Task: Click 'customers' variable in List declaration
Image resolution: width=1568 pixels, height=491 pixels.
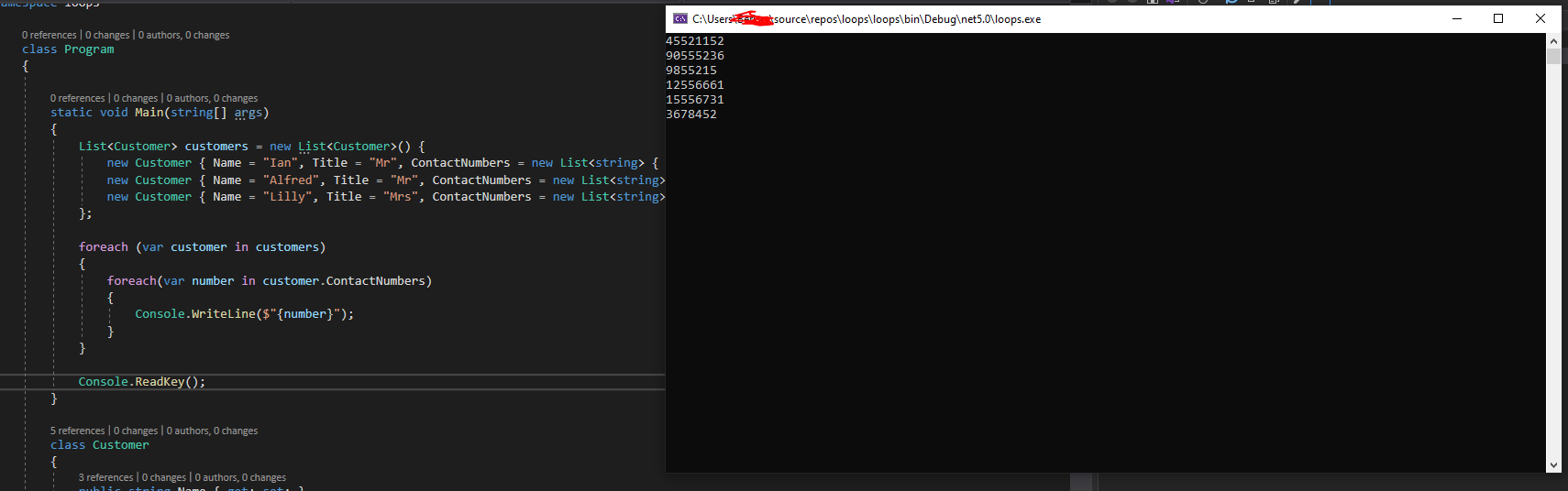Action: click(x=216, y=147)
